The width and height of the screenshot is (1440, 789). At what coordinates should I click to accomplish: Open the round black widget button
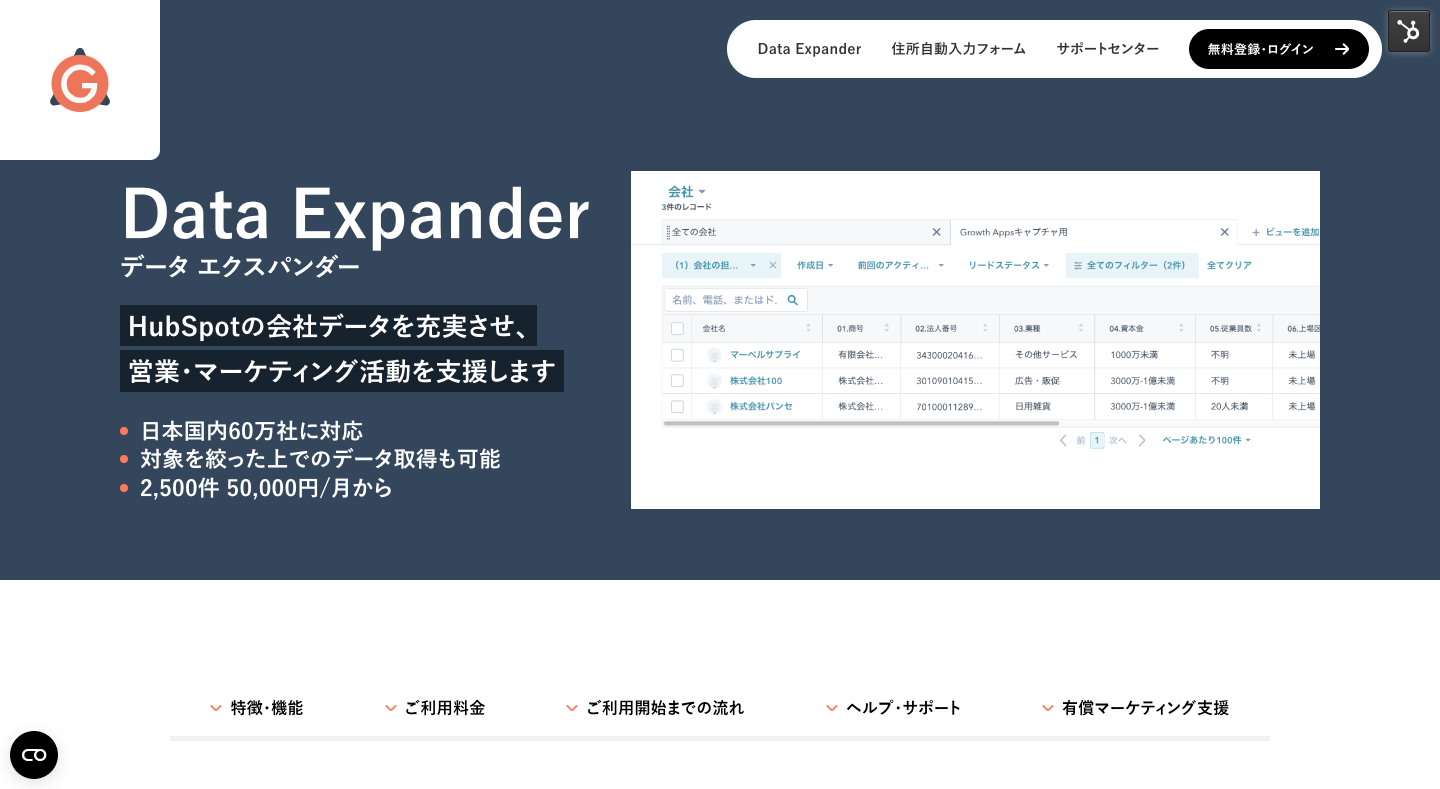pos(34,755)
